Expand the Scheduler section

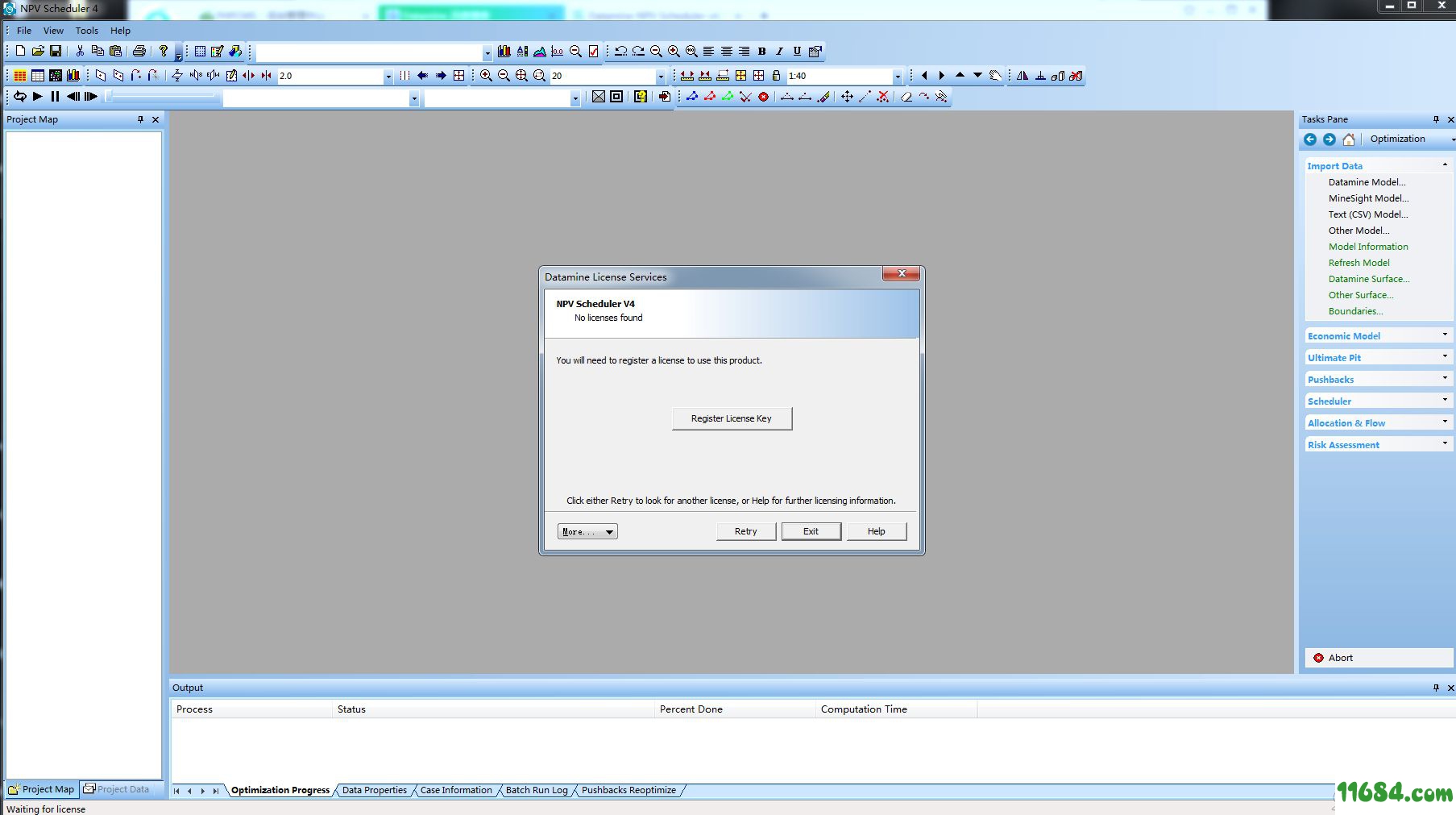click(1378, 401)
